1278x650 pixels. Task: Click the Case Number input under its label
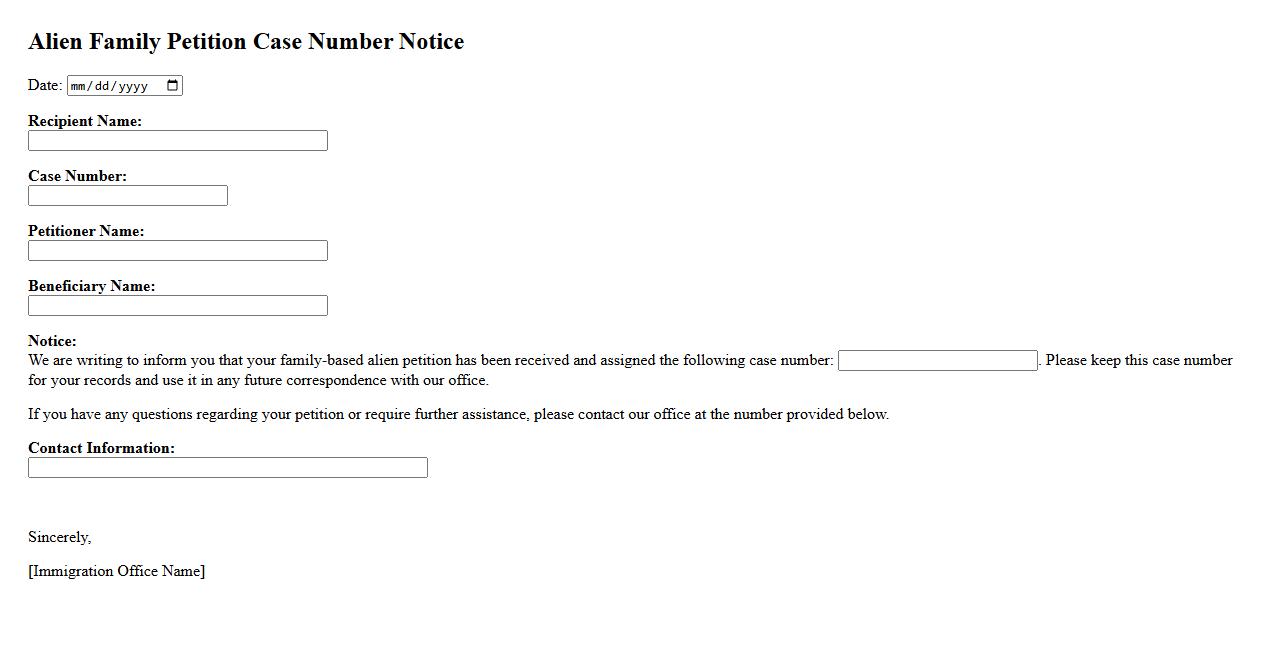[x=128, y=196]
